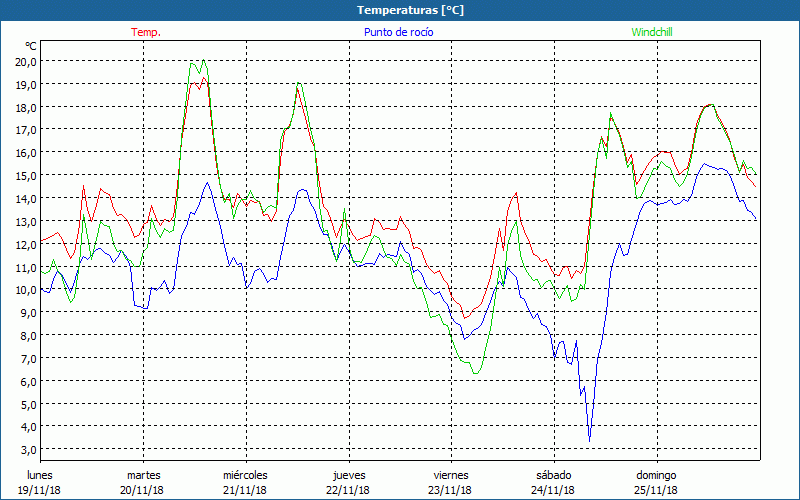Screen dimensions: 800x500
Task: Click the 24/11/18 date label
Action: [553, 490]
